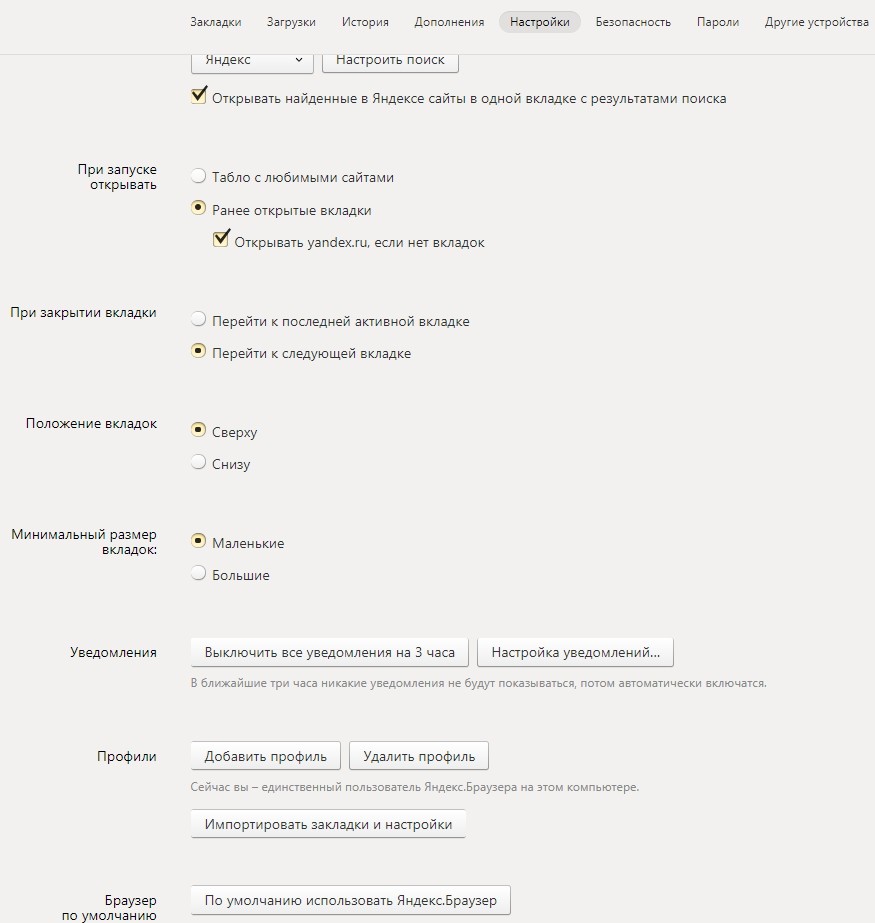Open the Дополнения tab
This screenshot has width=875, height=923.
[x=449, y=22]
